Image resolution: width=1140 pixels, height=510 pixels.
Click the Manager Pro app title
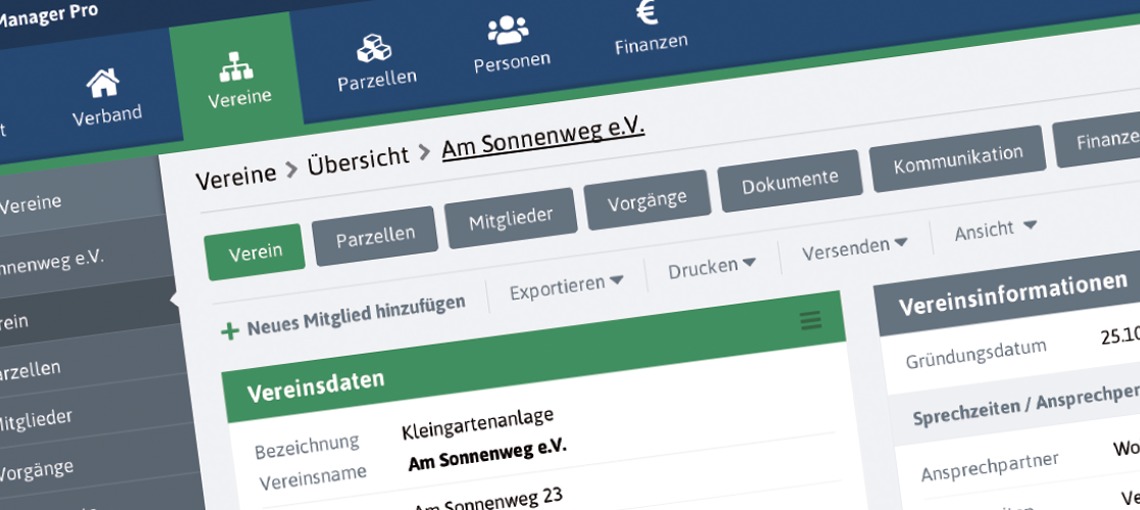[x=47, y=17]
